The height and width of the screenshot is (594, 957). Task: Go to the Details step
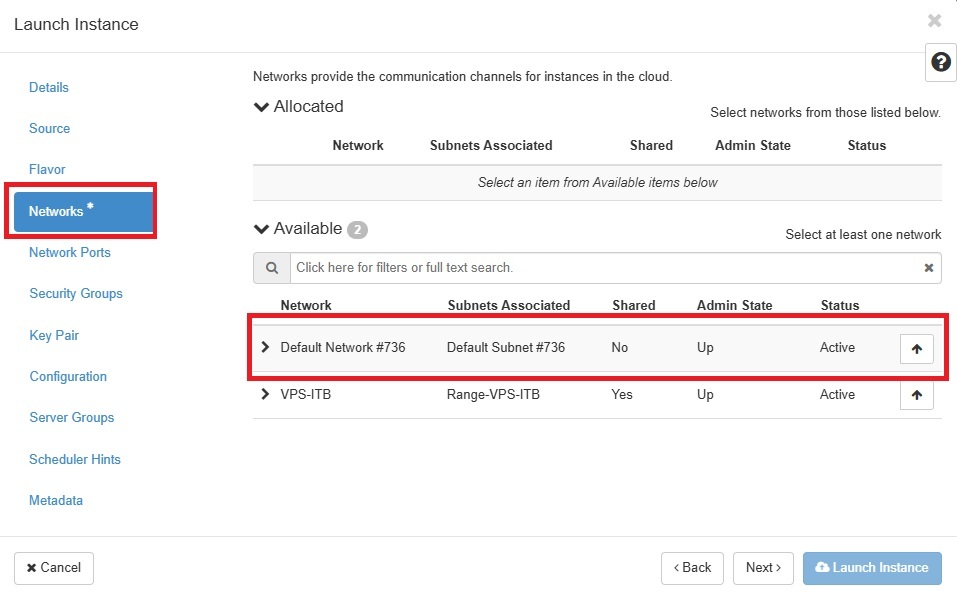pyautogui.click(x=49, y=87)
